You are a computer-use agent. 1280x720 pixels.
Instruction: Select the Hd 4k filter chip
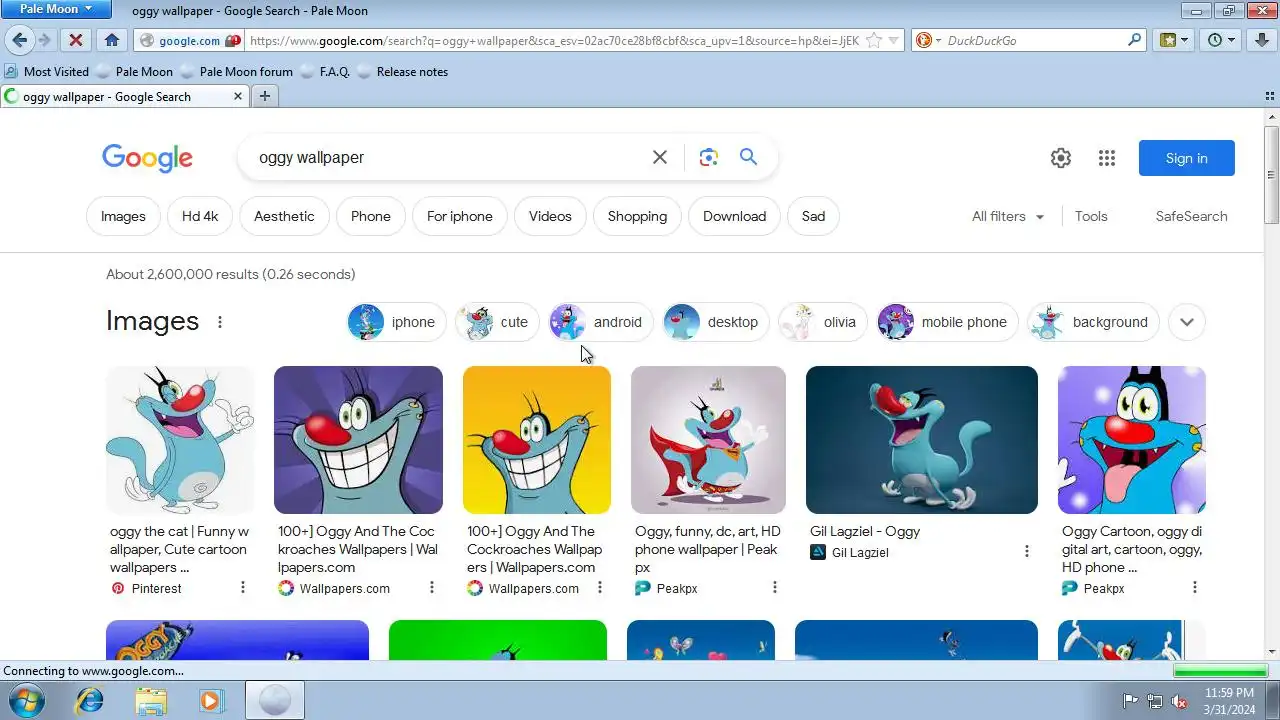pyautogui.click(x=200, y=216)
